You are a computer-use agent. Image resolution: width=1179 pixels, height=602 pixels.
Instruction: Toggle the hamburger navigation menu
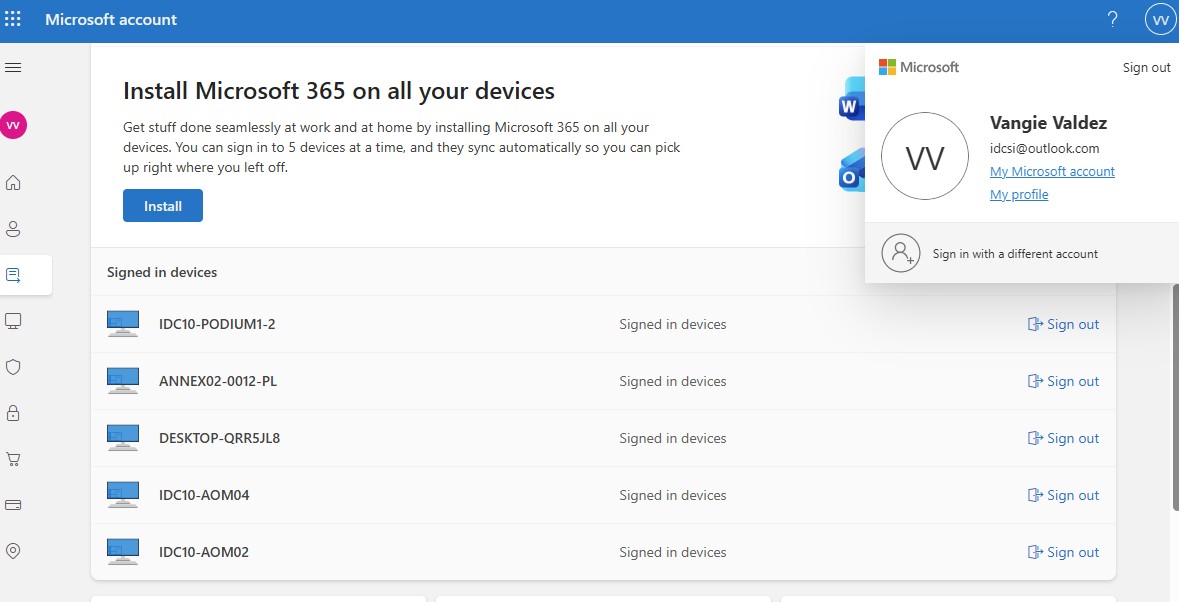13,68
